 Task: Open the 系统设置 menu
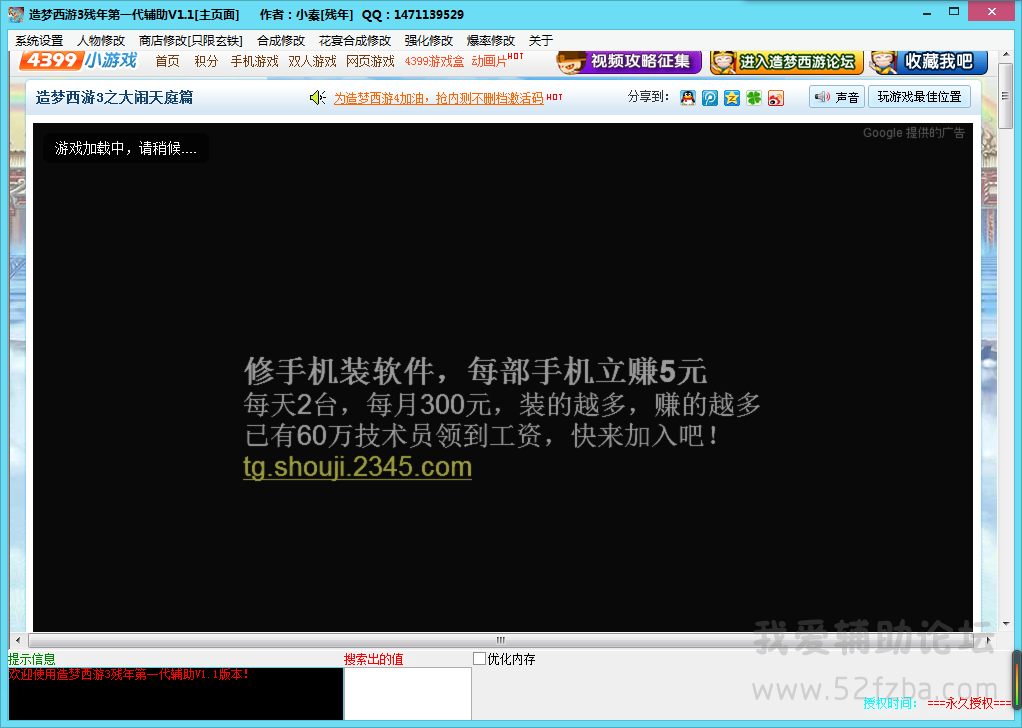click(39, 40)
